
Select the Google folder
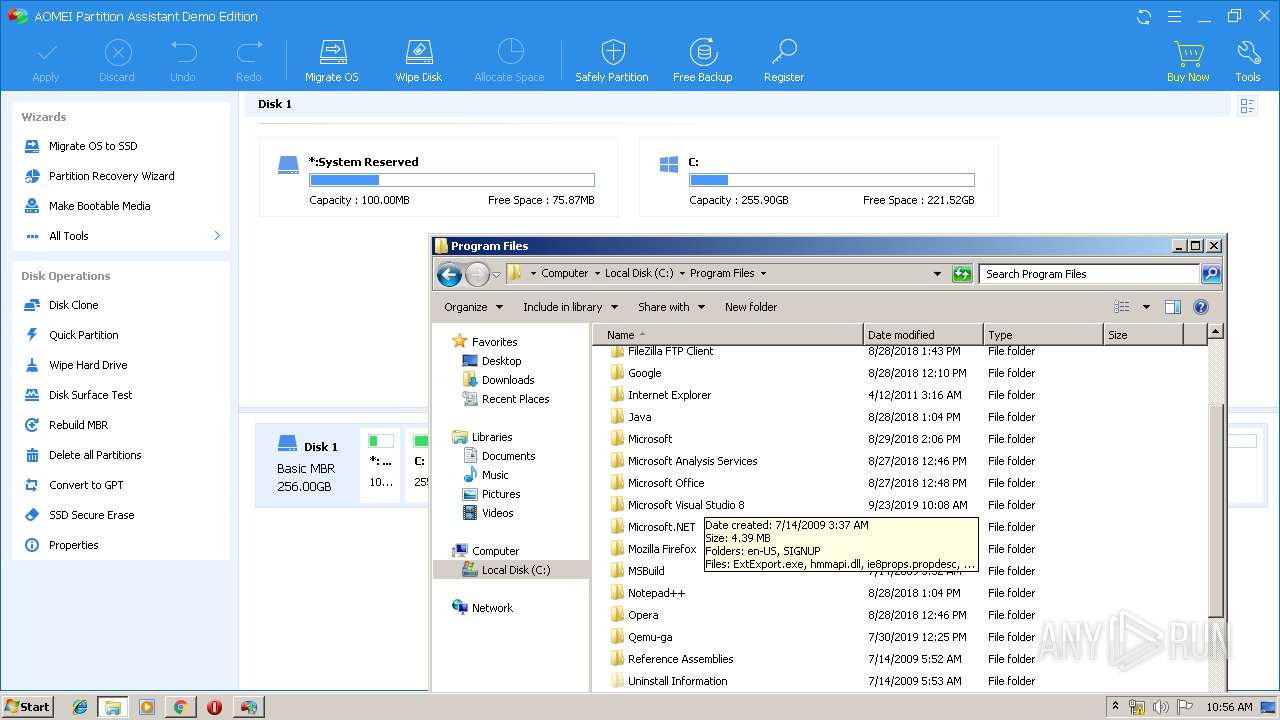(644, 373)
